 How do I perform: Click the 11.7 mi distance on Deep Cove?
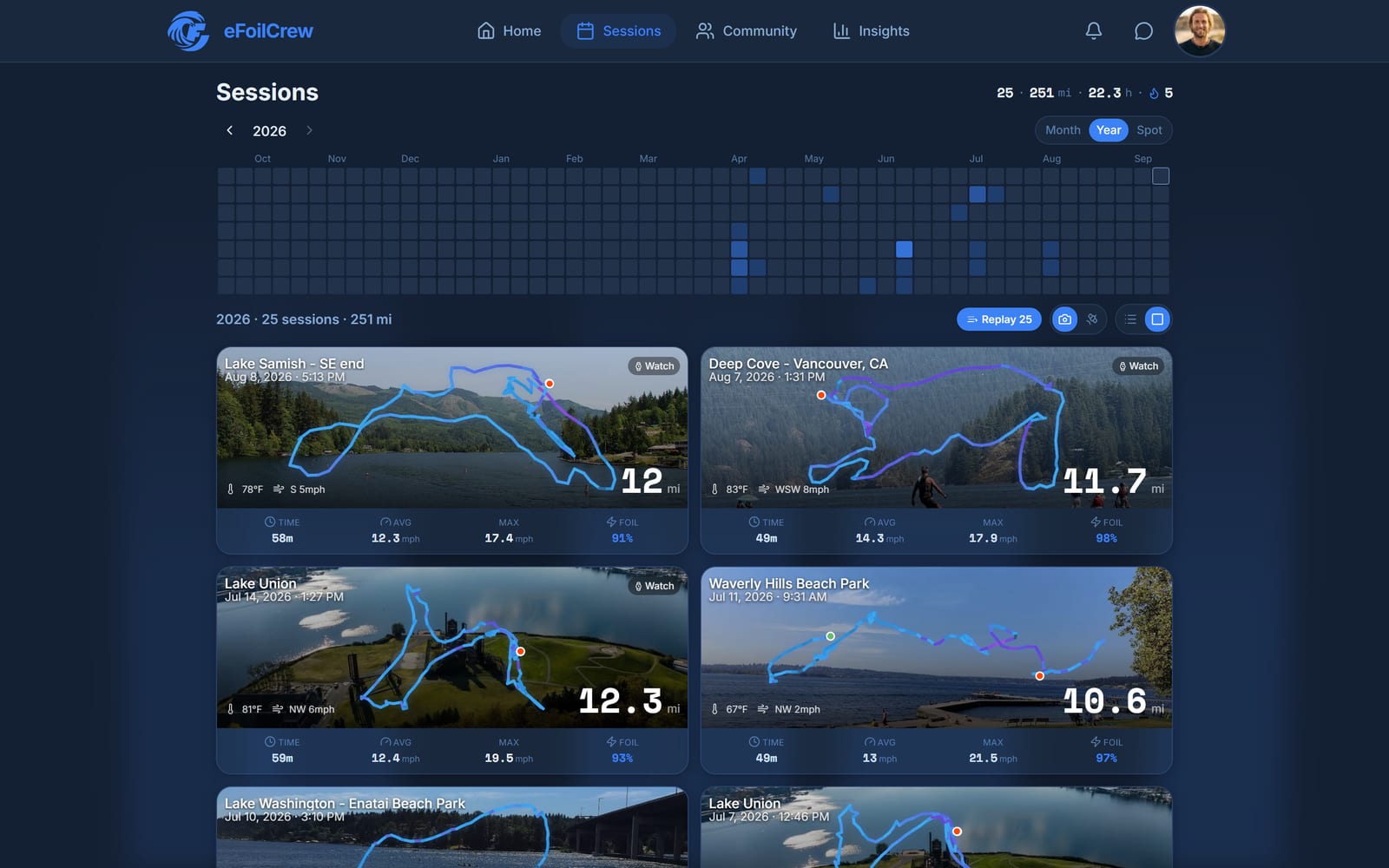[x=1114, y=481]
